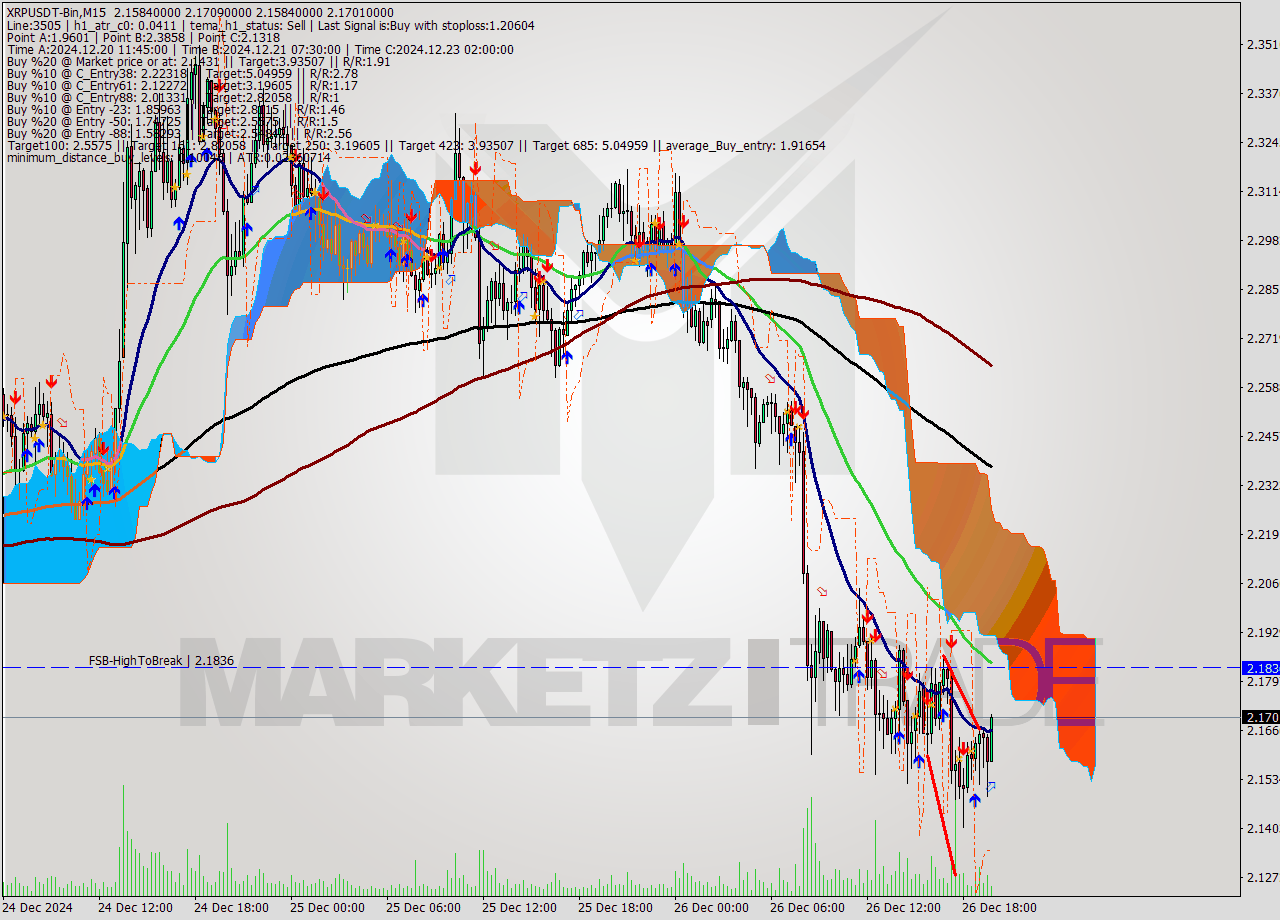Select the 'Time A:2024.12.20 11:45:00' line
The width and height of the screenshot is (1280, 920).
coord(259,49)
